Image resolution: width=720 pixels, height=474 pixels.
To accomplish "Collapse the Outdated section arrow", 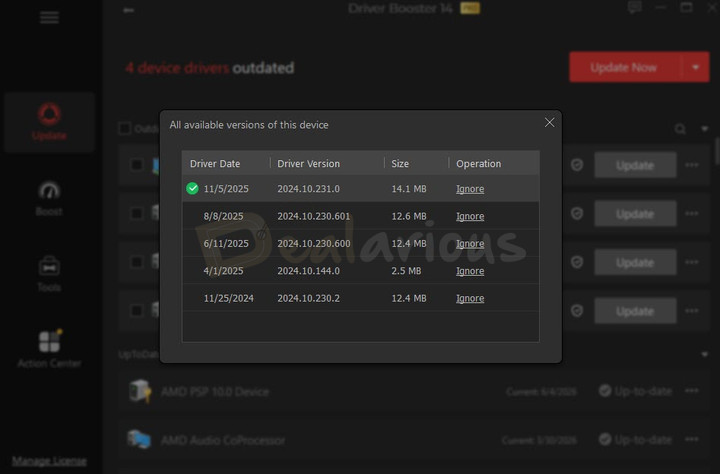I will click(x=704, y=129).
